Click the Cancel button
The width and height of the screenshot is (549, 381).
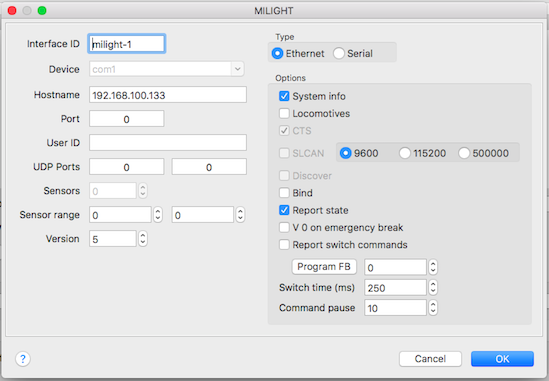[430, 359]
